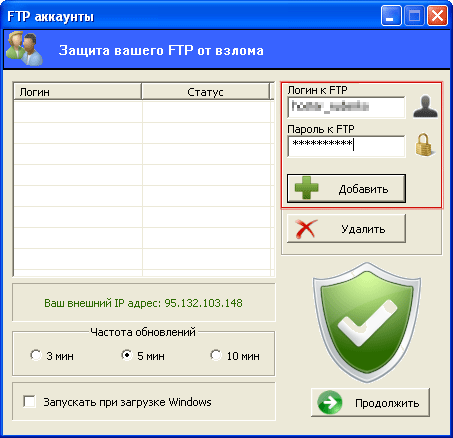The width and height of the screenshot is (453, 438).
Task: Focus the Логин к FTP input field
Action: [x=346, y=107]
